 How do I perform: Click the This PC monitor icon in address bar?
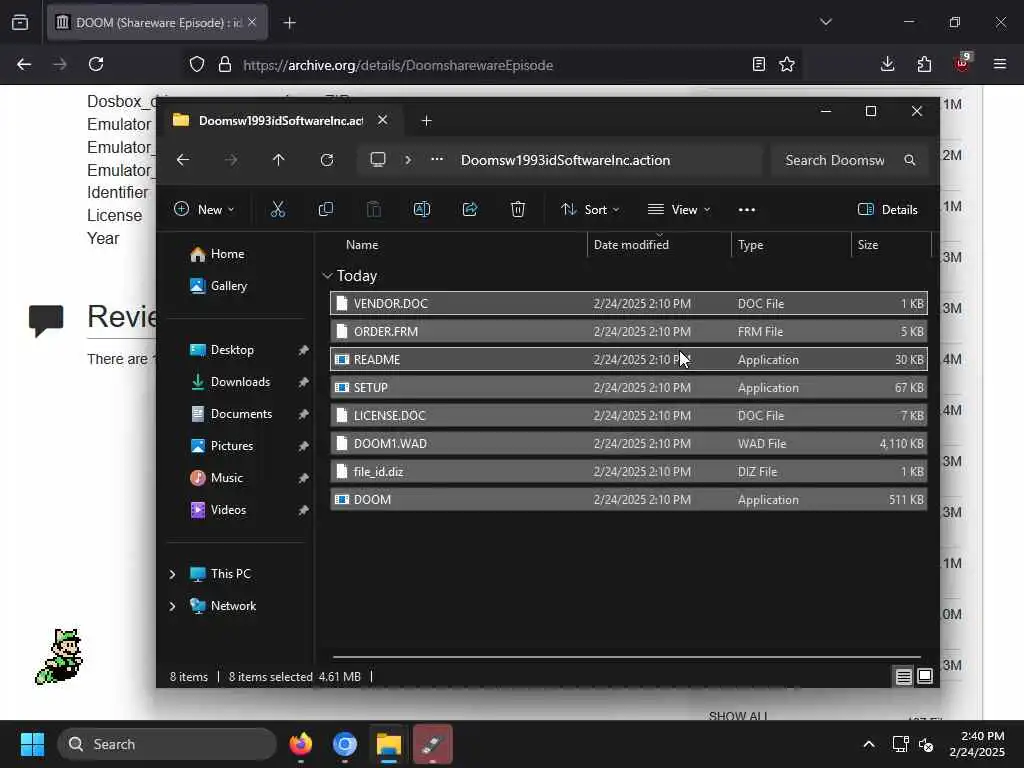pyautogui.click(x=378, y=160)
